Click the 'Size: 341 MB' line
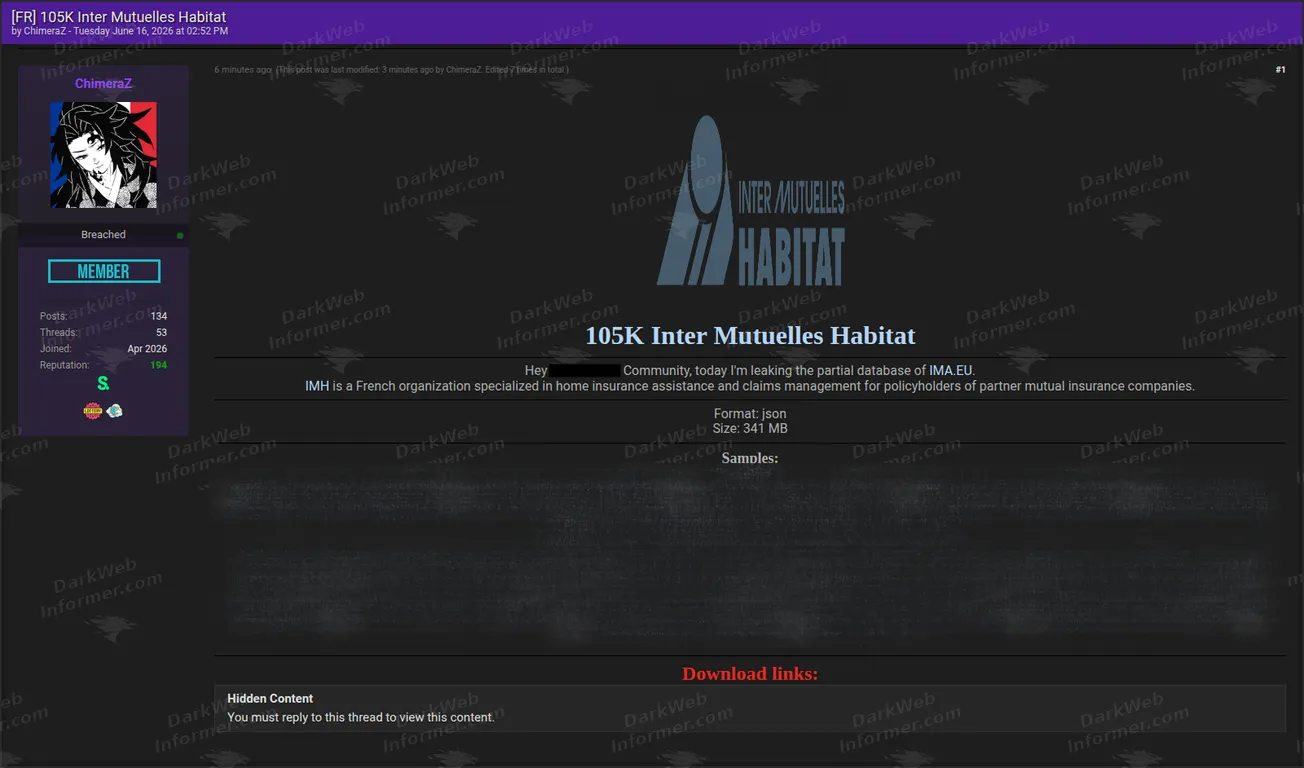1304x768 pixels. [x=750, y=428]
